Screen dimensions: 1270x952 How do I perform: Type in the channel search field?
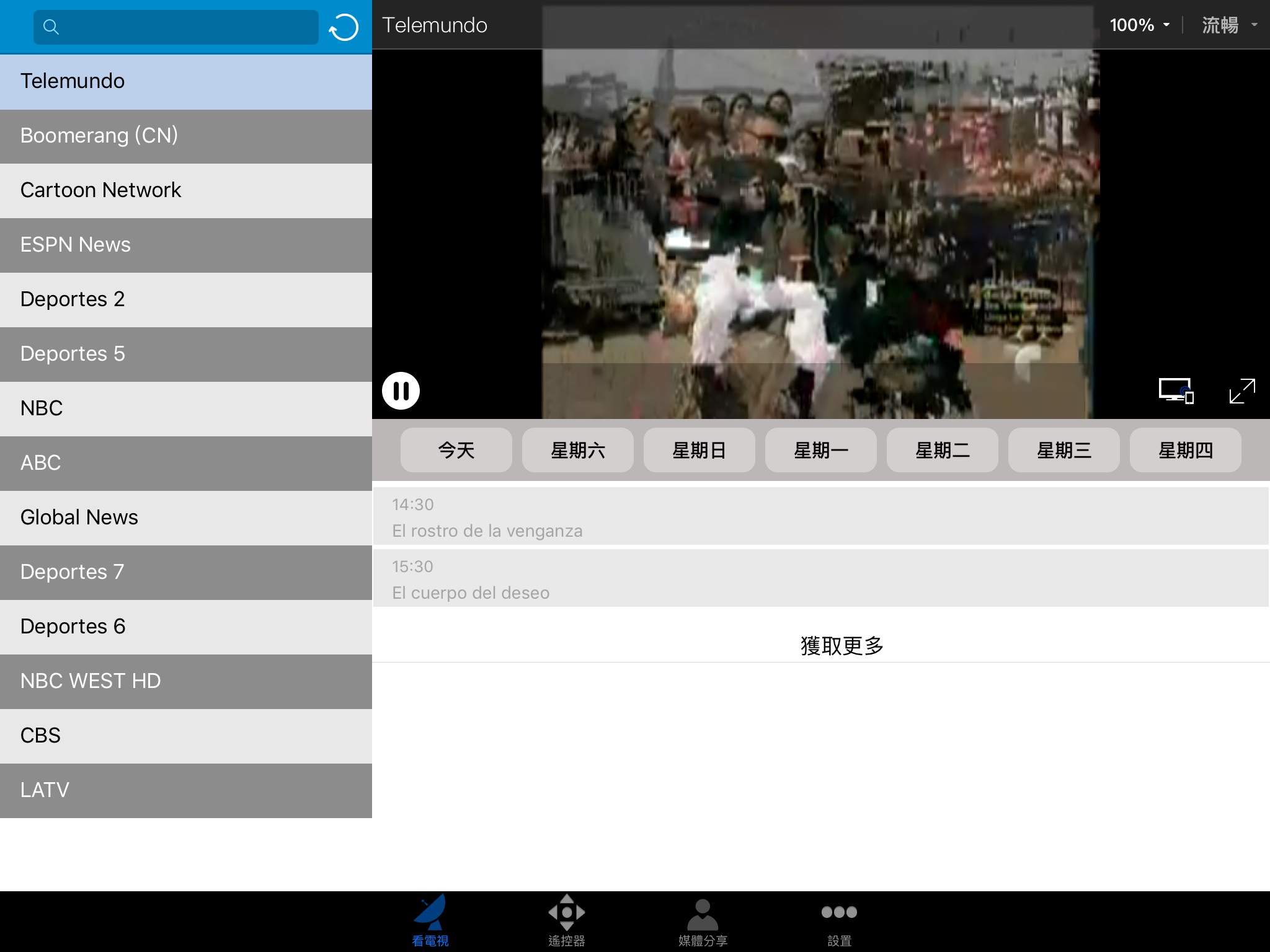pyautogui.click(x=186, y=27)
